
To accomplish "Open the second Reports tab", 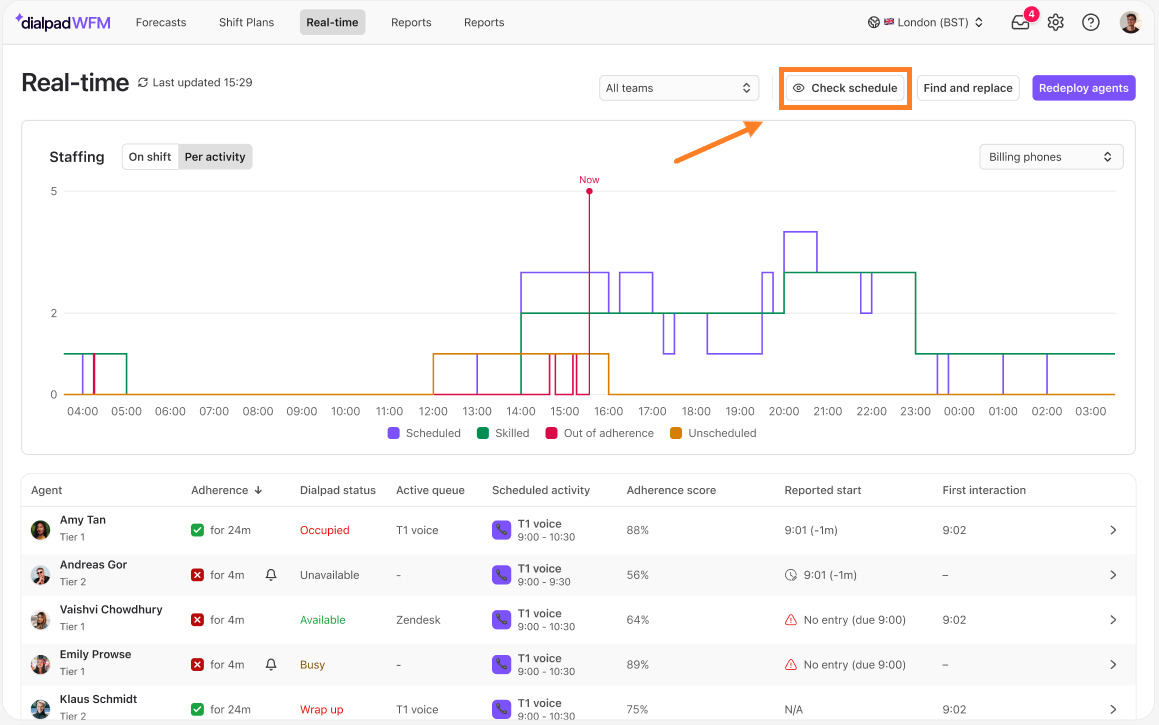I will click(484, 22).
